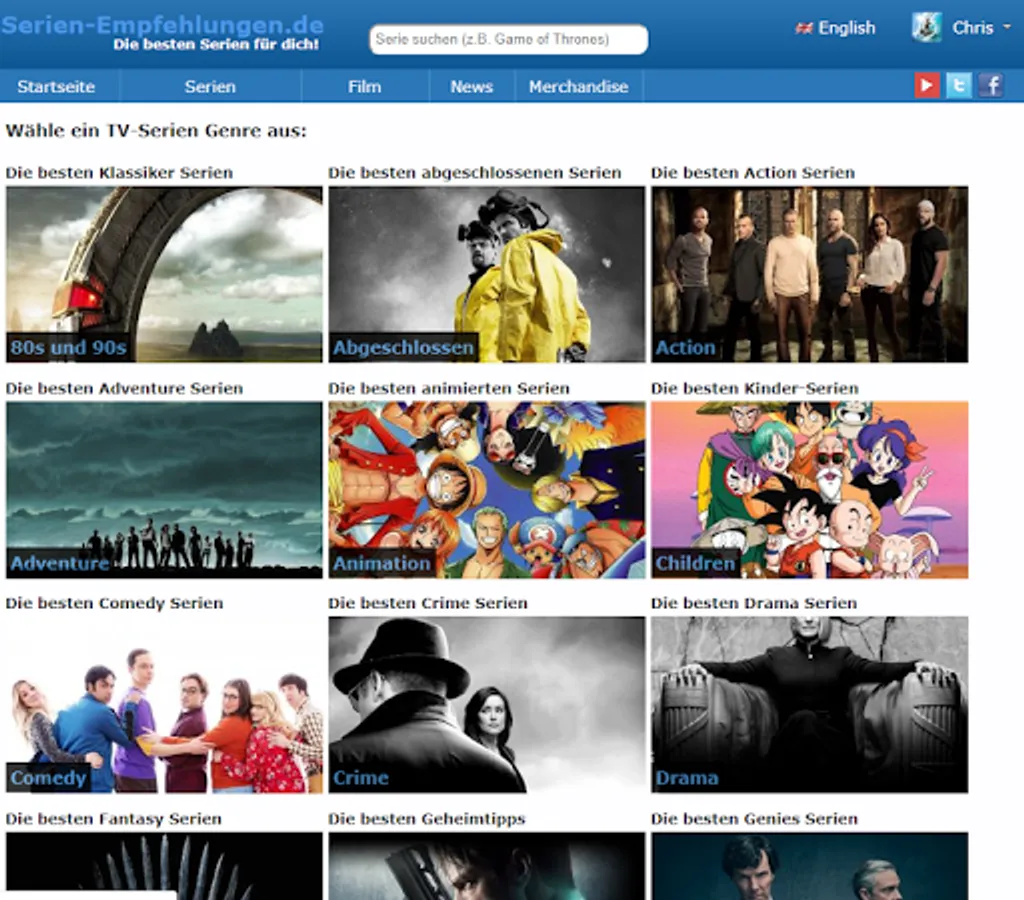Viewport: 1024px width, 900px height.
Task: Click 'Die besten animierten Serien' heading
Action: click(449, 388)
